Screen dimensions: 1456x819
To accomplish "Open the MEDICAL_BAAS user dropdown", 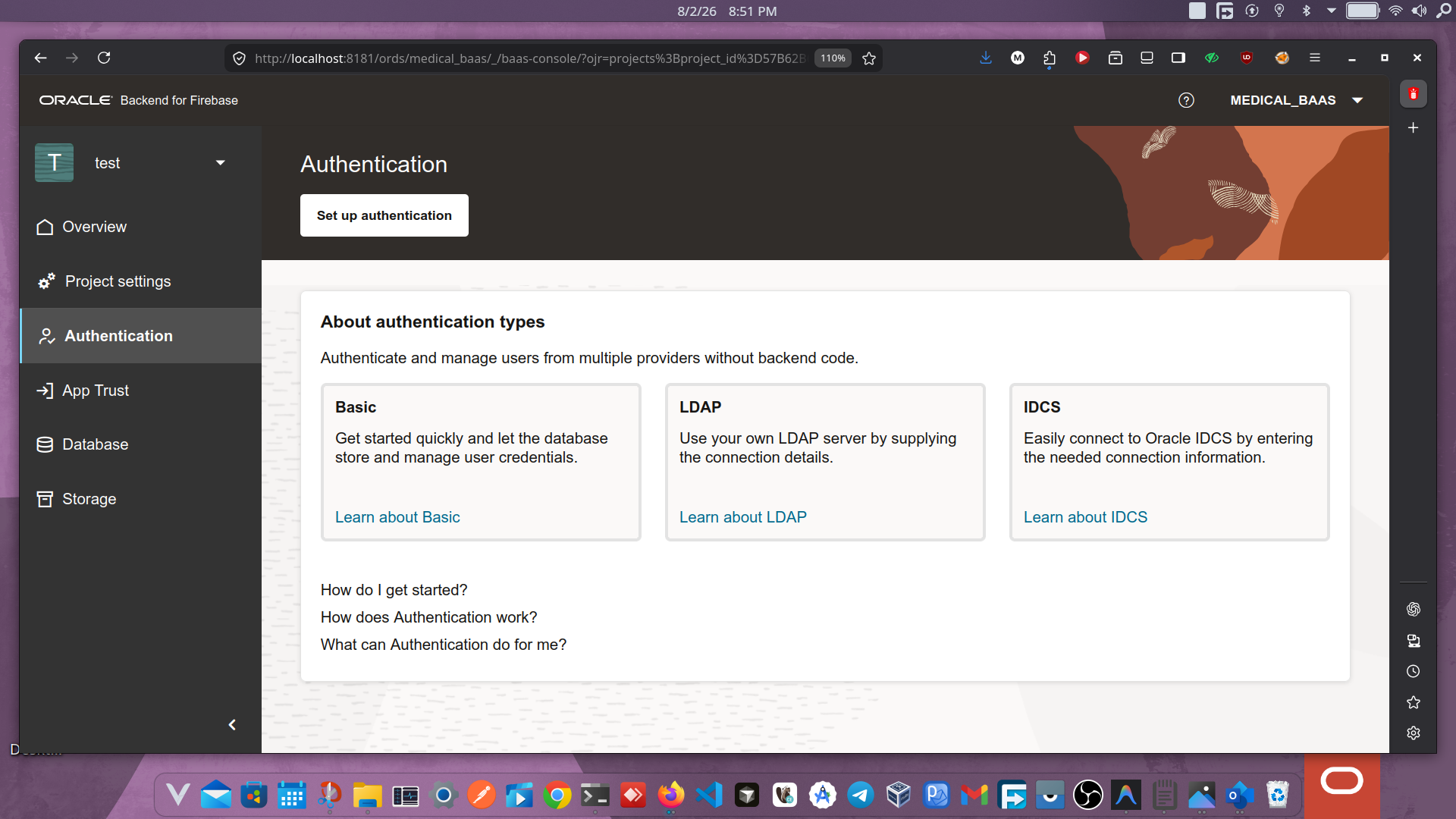I will pos(1296,100).
